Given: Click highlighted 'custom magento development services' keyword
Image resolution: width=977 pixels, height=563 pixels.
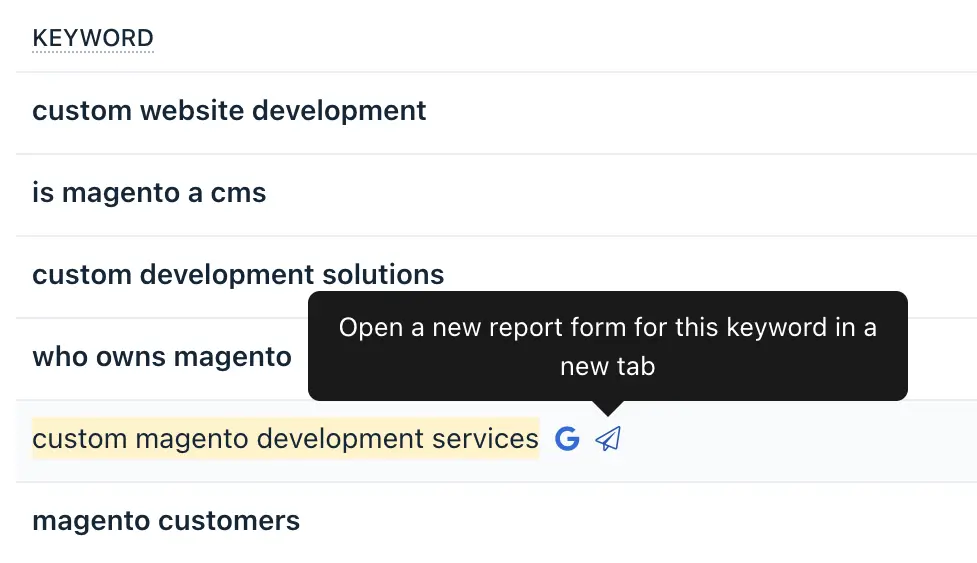Looking at the screenshot, I should point(285,439).
